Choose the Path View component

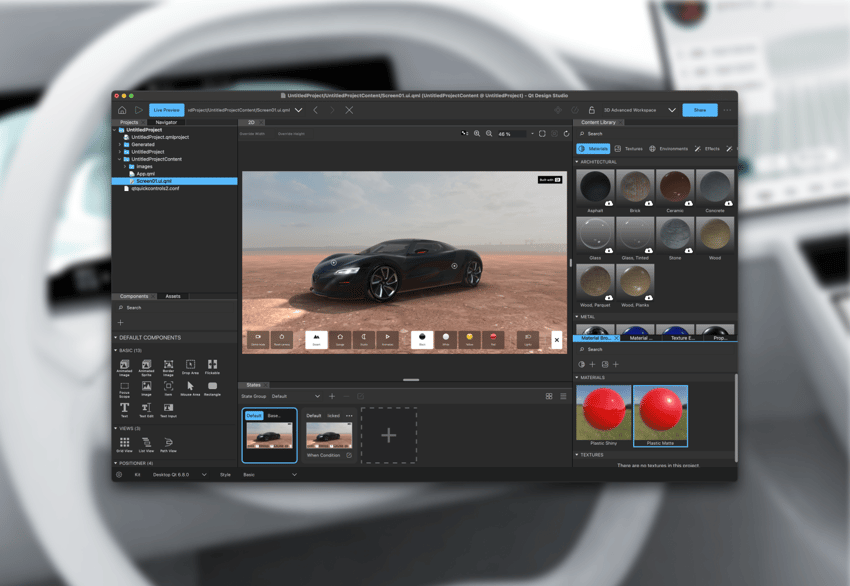click(168, 443)
